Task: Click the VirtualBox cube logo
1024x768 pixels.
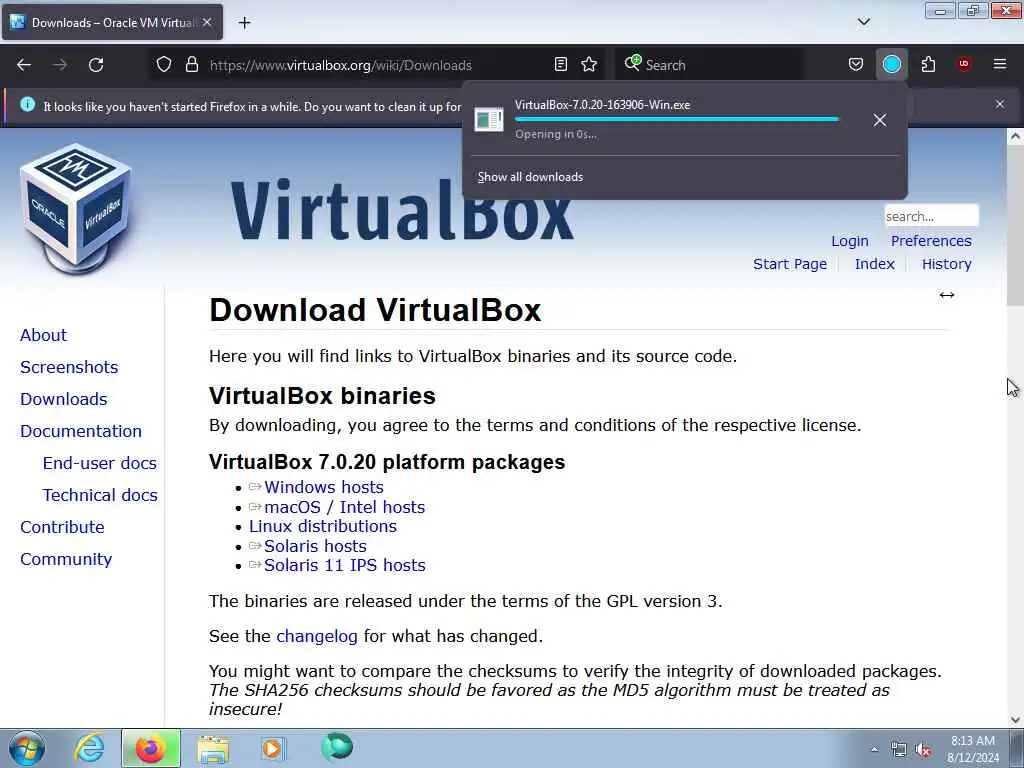Action: [x=75, y=209]
